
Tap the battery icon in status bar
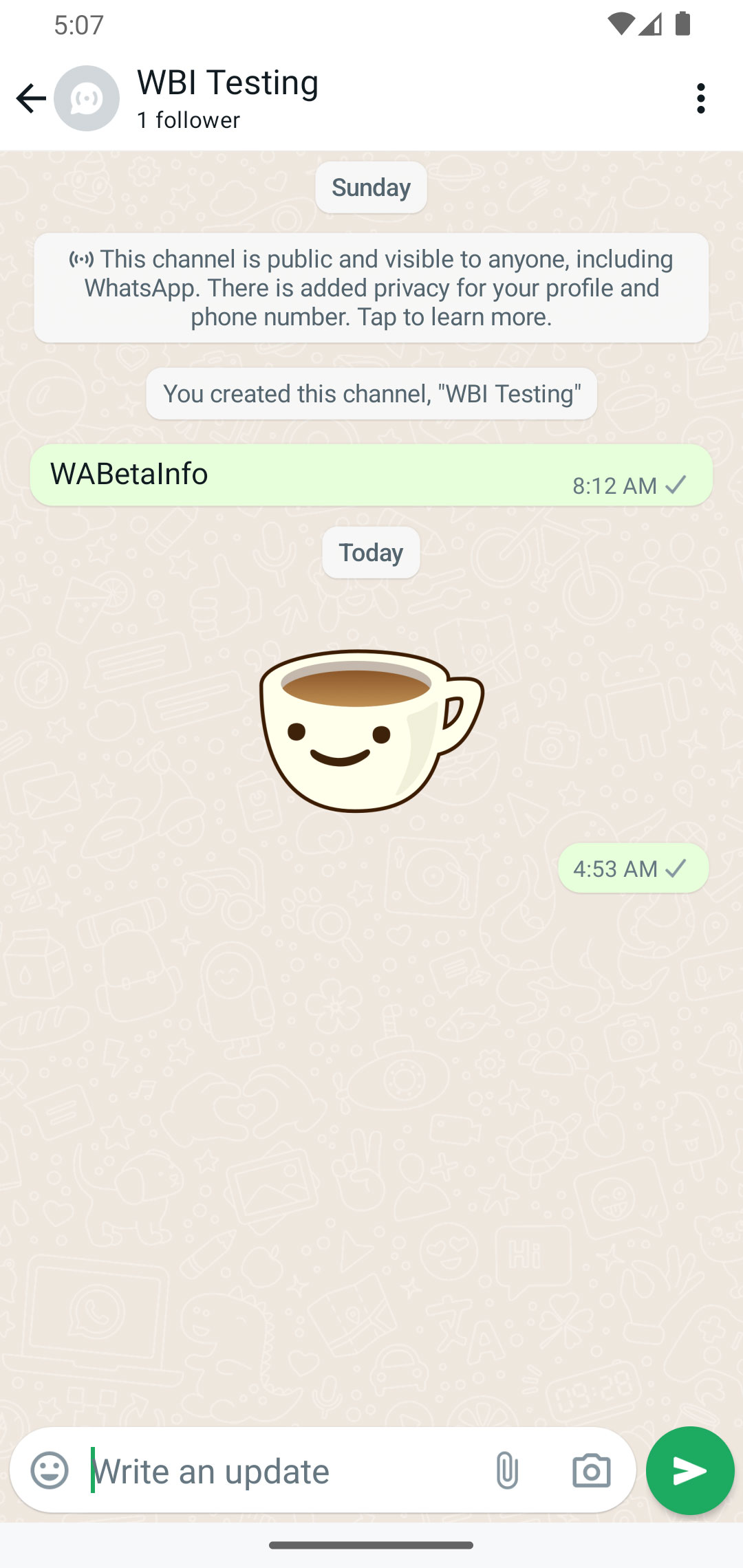tap(682, 24)
